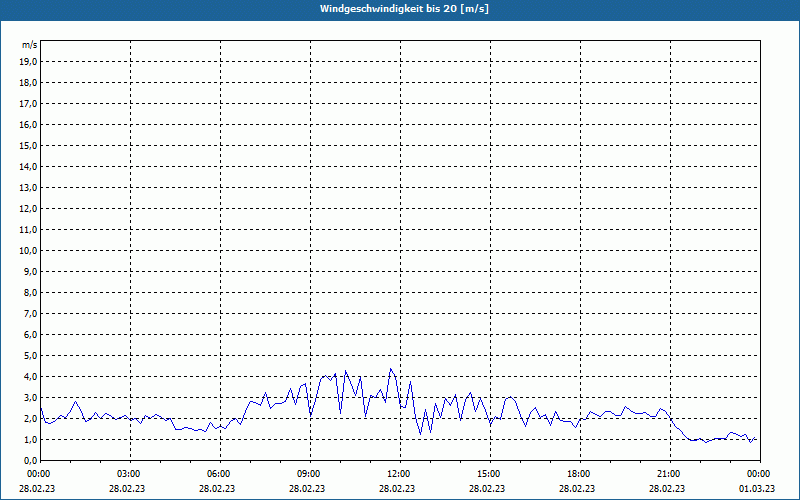Click the 18,0 y-axis label
This screenshot has height=500, width=800.
(28, 83)
